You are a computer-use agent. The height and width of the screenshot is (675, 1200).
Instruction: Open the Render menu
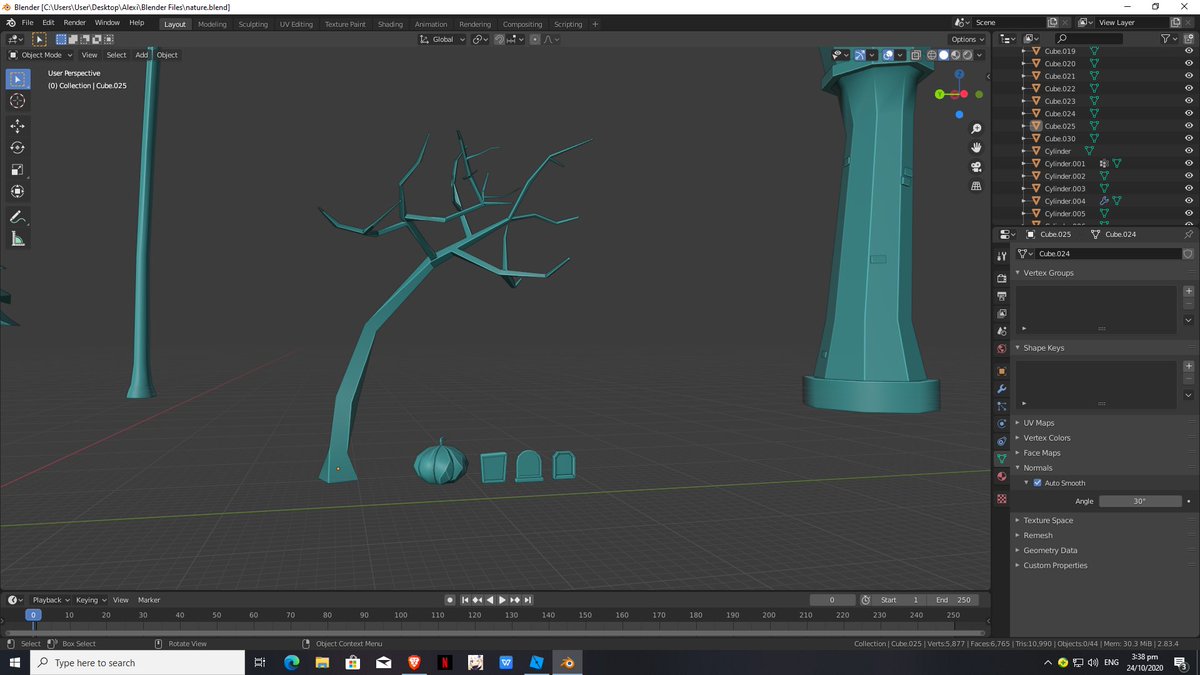pyautogui.click(x=74, y=22)
